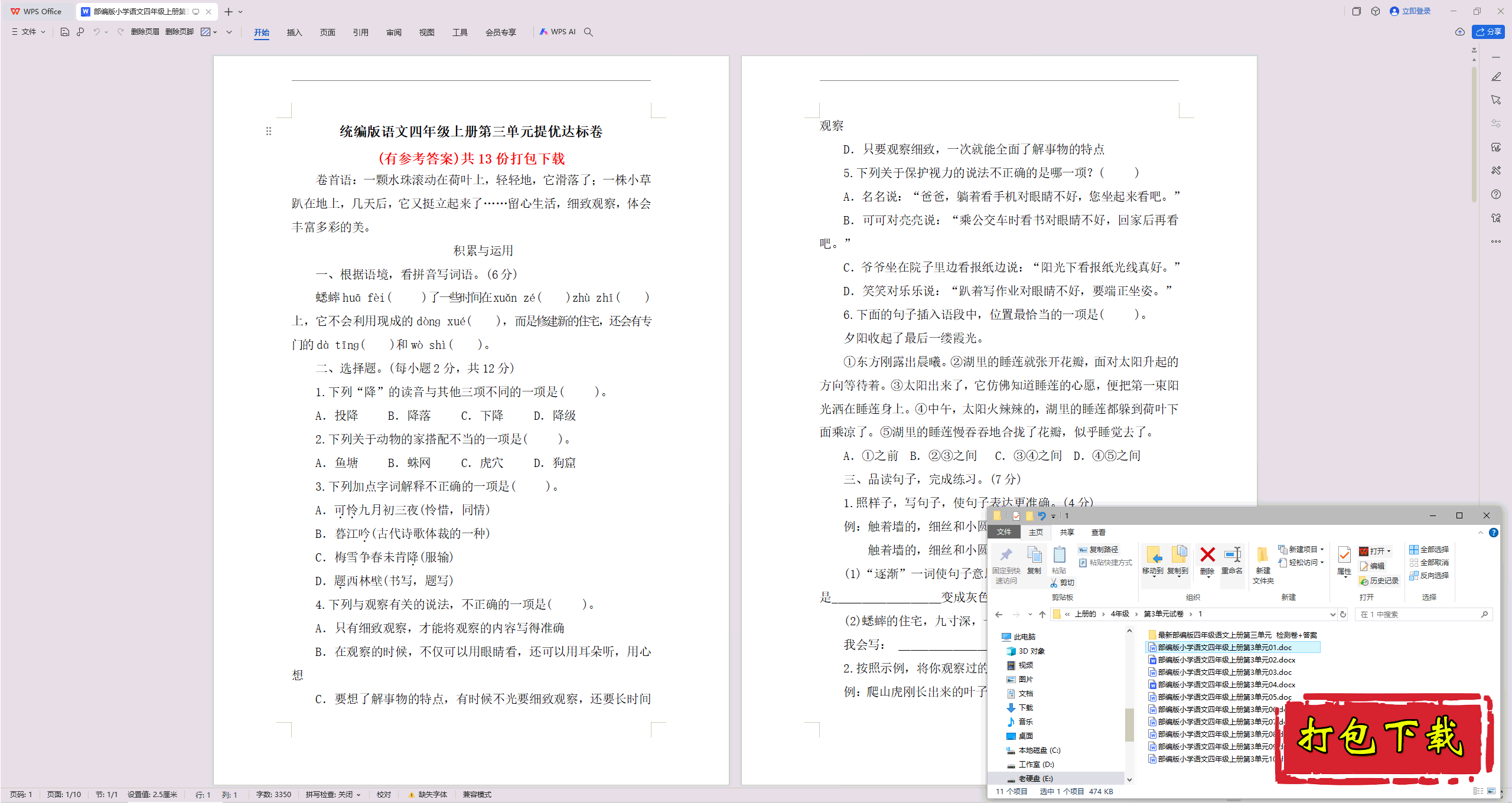Open the 审阅 ribbon tab
Viewport: 1512px width, 803px height.
(x=393, y=32)
